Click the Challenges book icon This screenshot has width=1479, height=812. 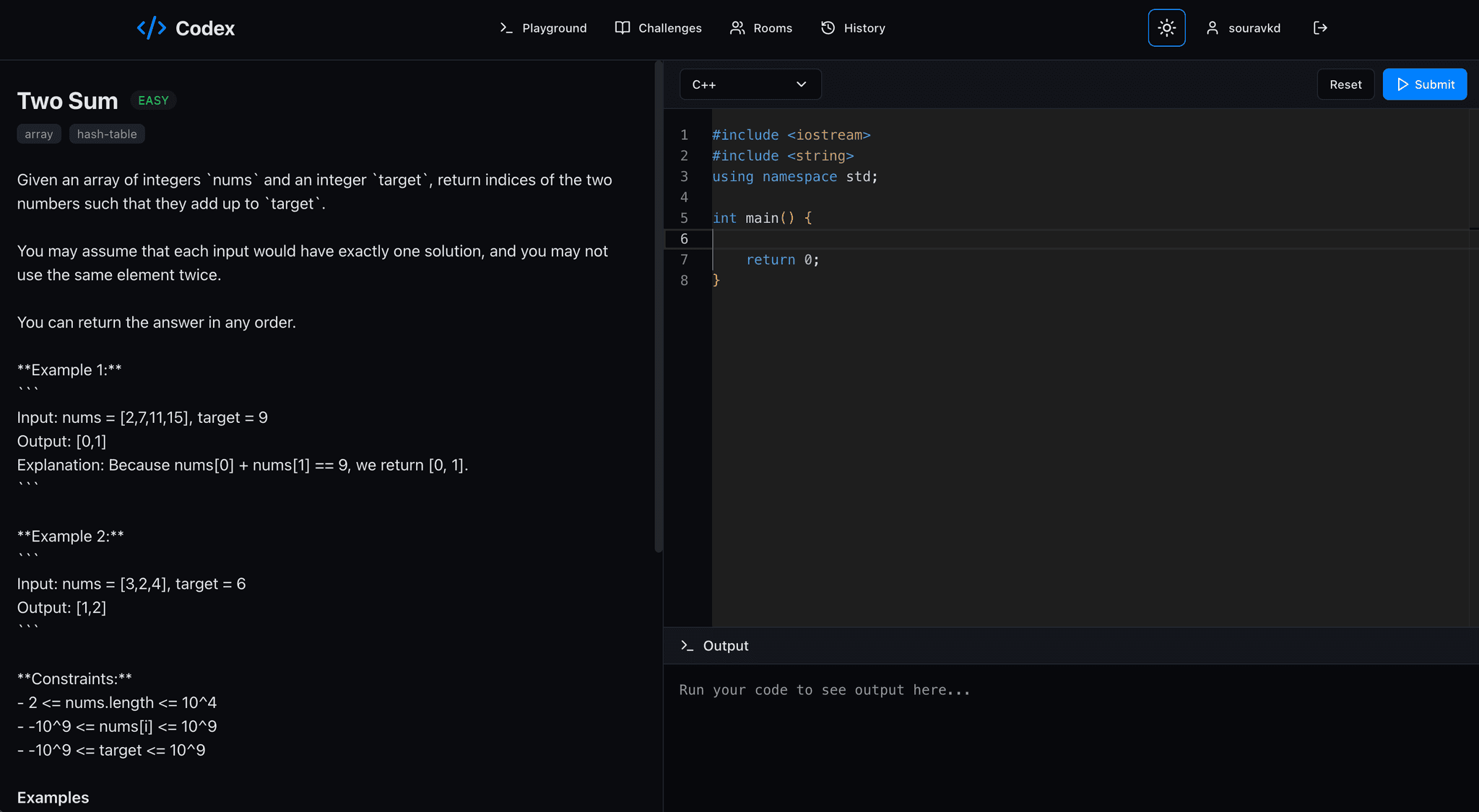(623, 28)
